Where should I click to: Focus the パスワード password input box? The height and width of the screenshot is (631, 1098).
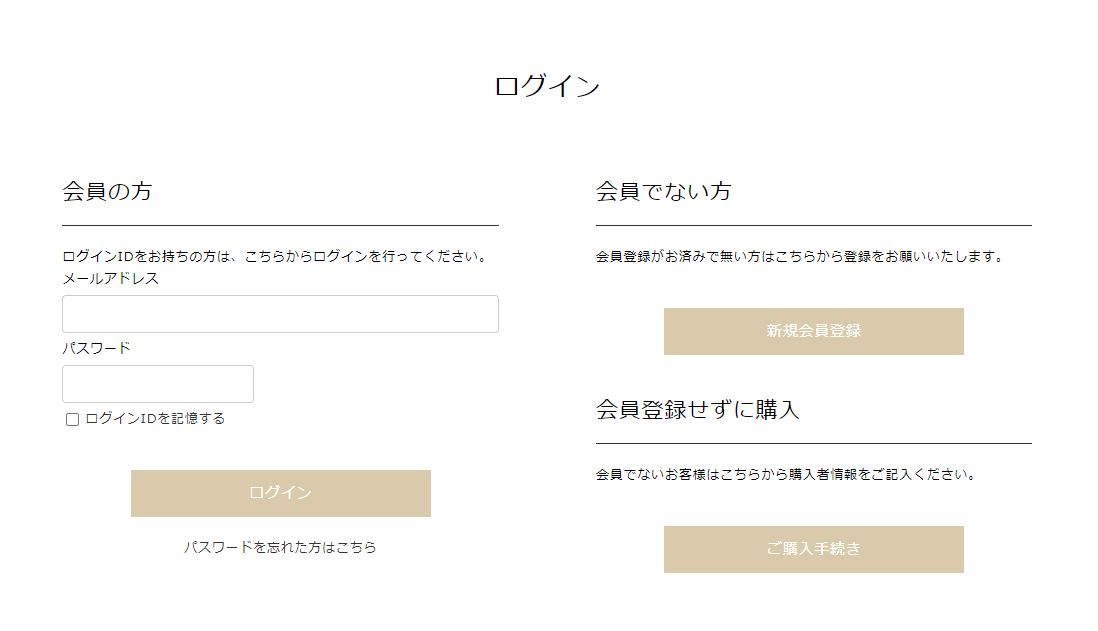[158, 384]
